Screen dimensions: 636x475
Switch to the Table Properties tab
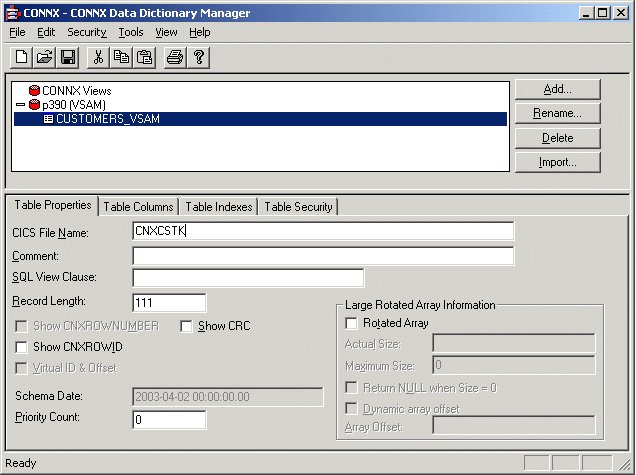[x=53, y=205]
